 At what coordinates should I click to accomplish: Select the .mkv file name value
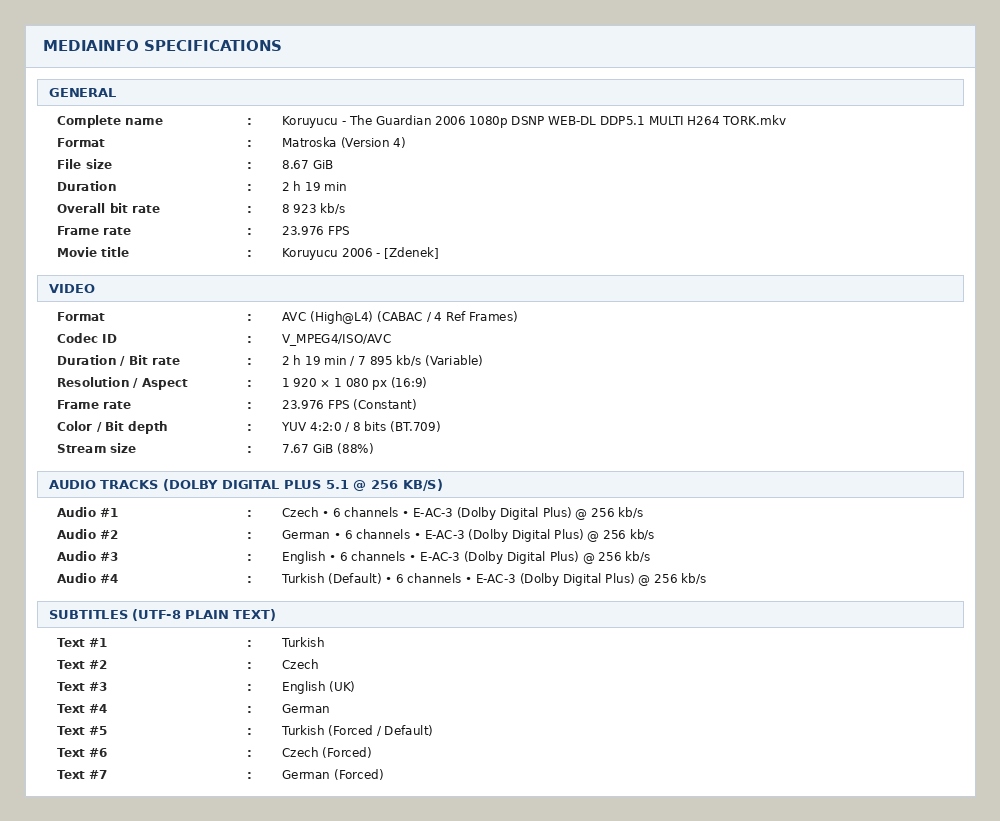[x=534, y=121]
